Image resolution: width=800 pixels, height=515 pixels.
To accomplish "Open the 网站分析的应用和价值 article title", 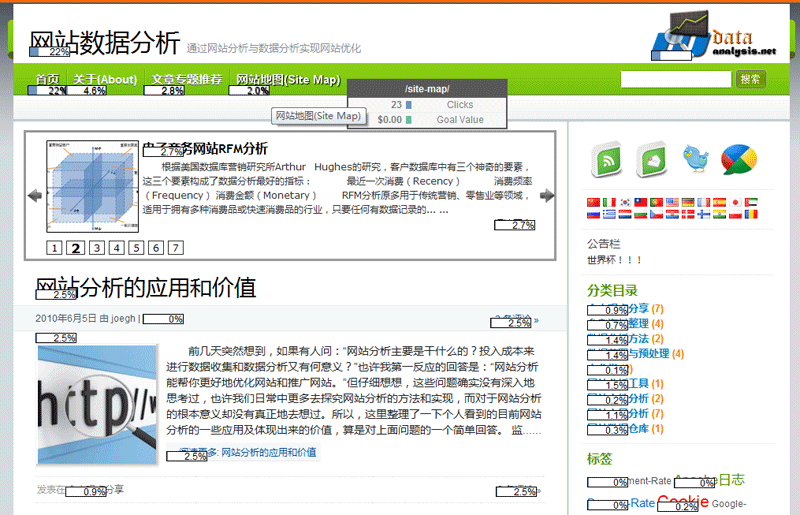I will coord(145,288).
